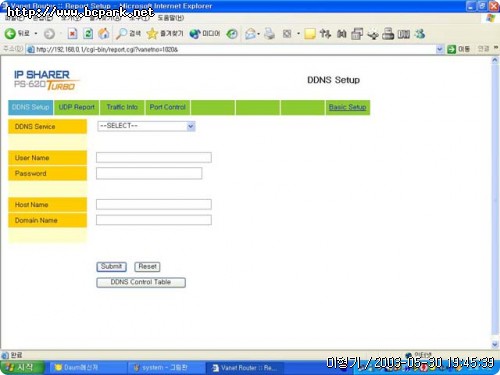Go back with the green Back arrow
This screenshot has height=375, width=500.
[x=10, y=34]
